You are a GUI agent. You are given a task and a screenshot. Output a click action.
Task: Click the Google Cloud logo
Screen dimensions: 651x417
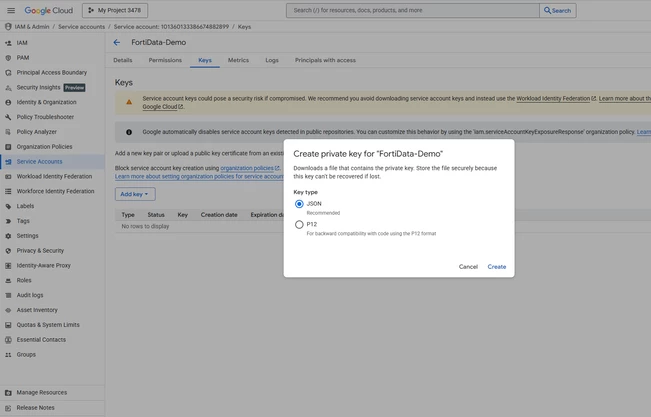point(49,10)
